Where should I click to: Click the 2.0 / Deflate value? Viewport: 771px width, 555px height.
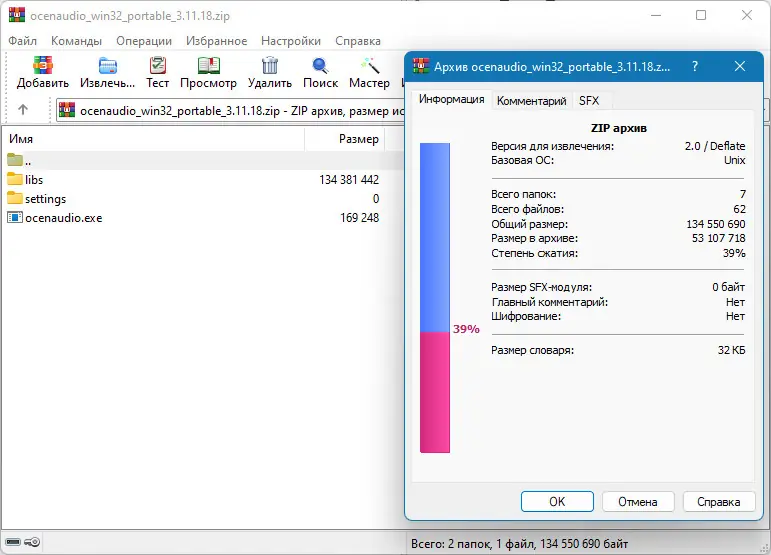[715, 146]
